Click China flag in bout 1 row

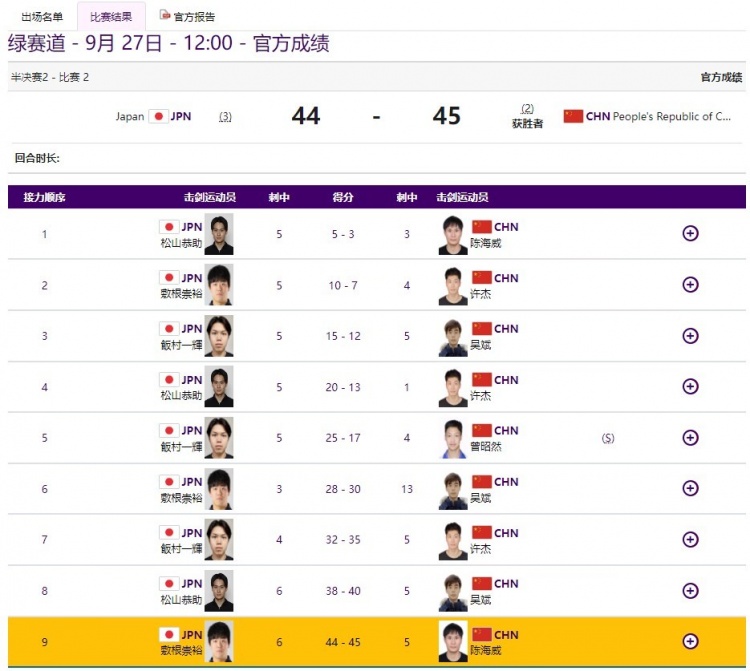tap(481, 227)
